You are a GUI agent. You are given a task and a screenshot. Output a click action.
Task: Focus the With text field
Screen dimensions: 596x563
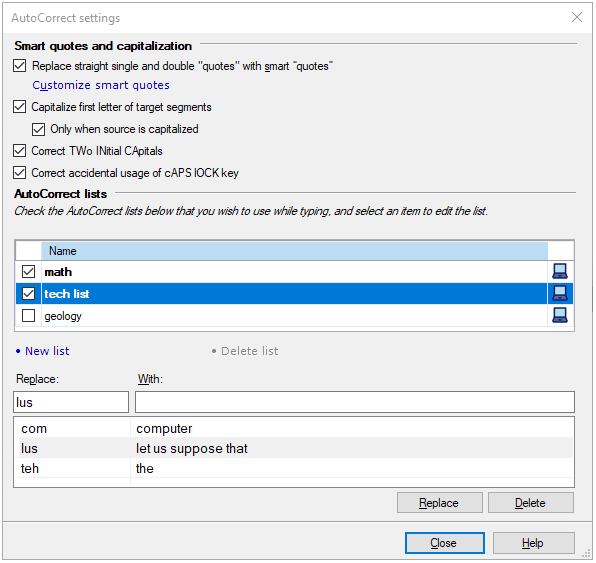click(355, 402)
